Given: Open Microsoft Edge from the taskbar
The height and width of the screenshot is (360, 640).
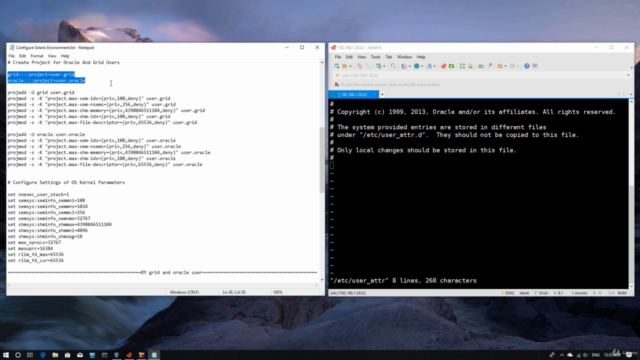Looking at the screenshot, I should click(43, 355).
